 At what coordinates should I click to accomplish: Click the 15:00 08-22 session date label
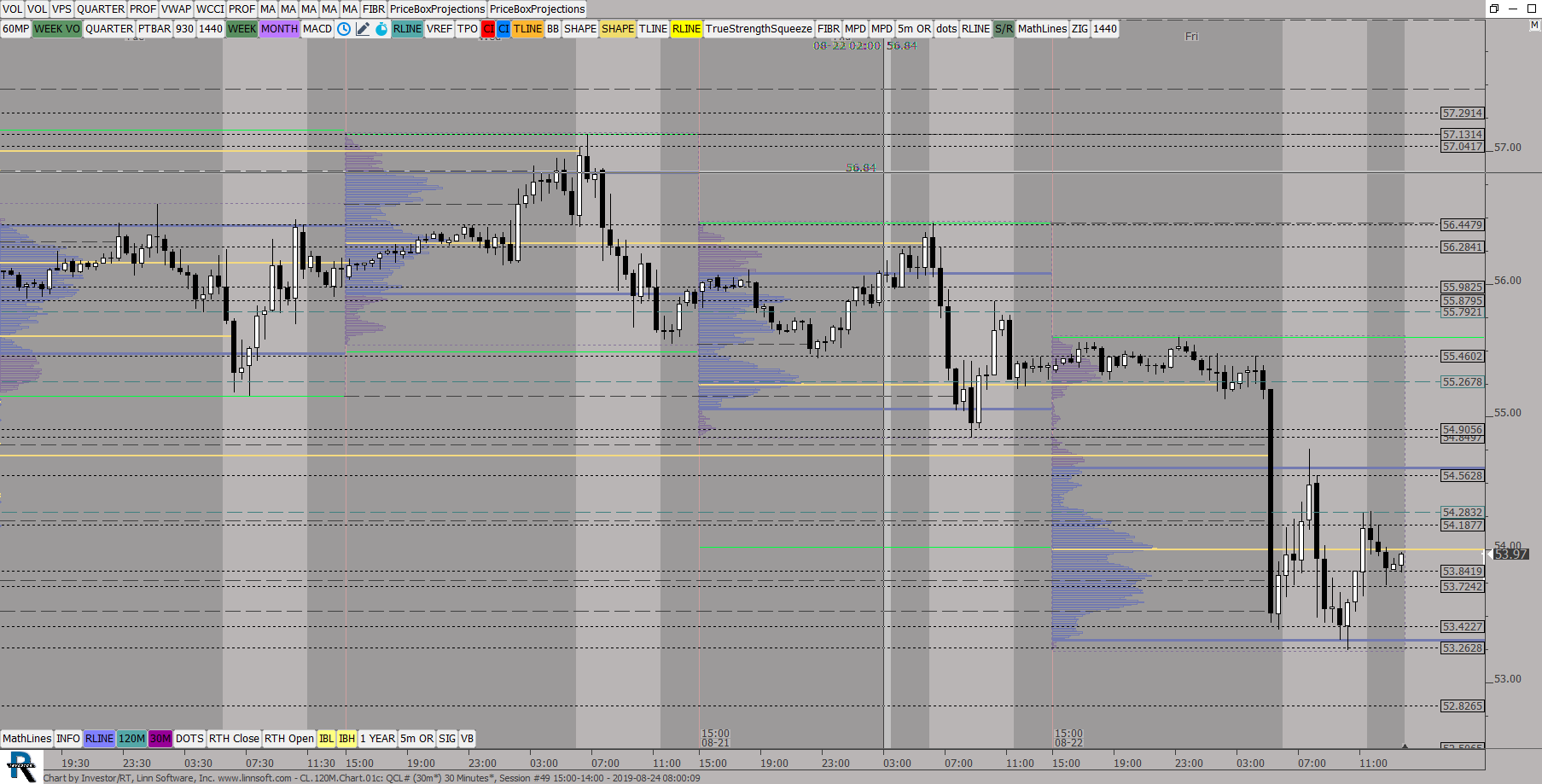(x=1068, y=738)
